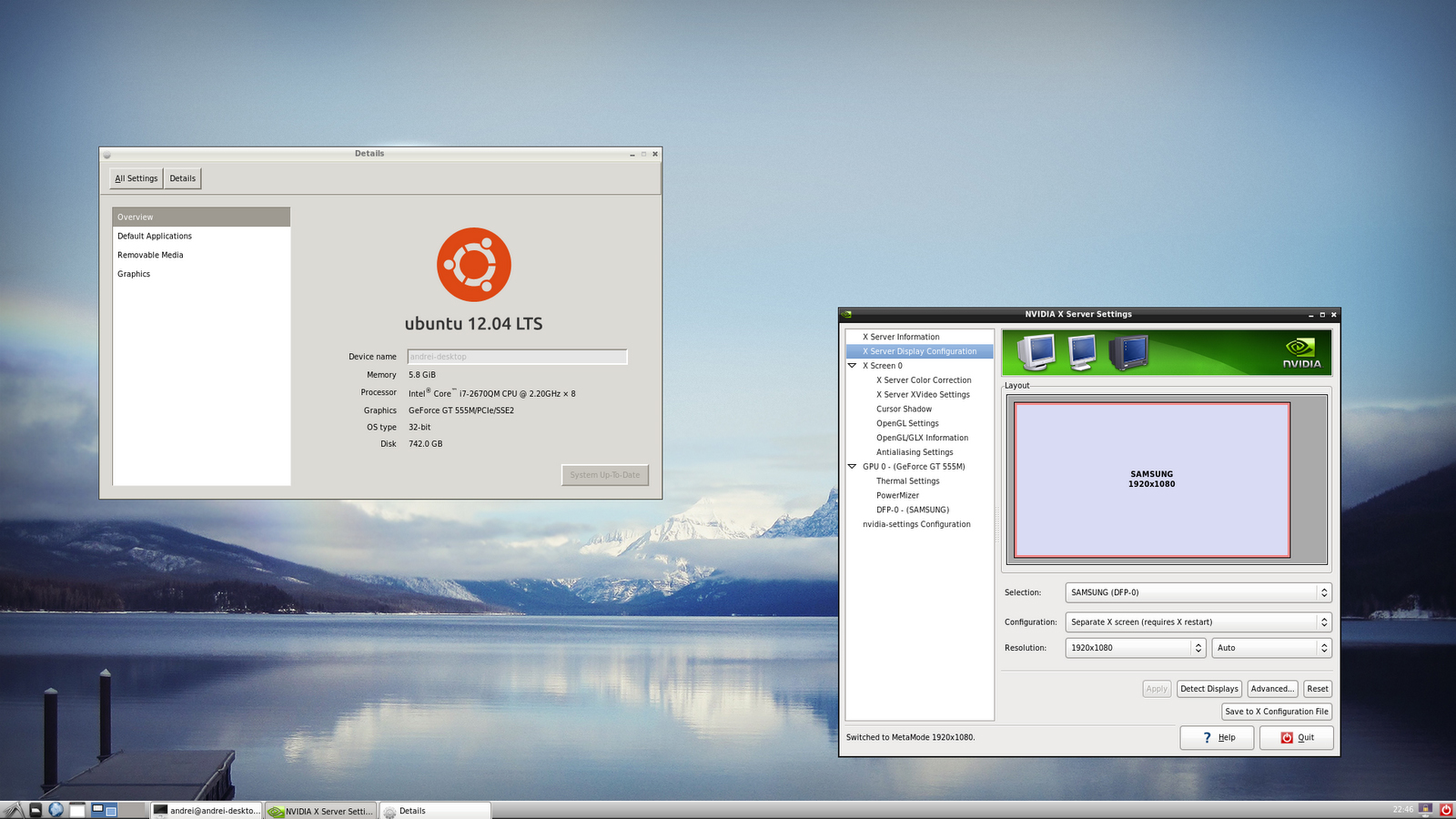Click the Ubuntu logo in Details window
Image resolution: width=1456 pixels, height=819 pixels.
474,265
